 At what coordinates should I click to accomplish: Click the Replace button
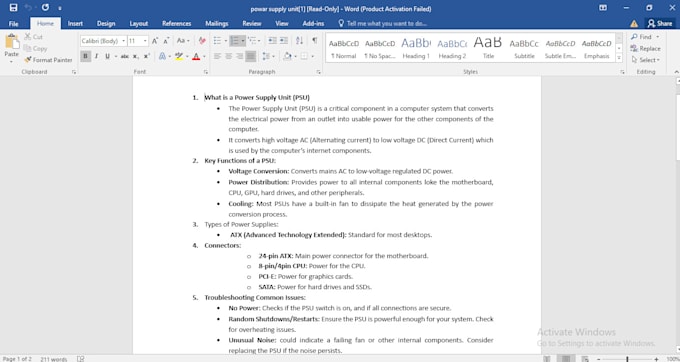click(x=646, y=49)
